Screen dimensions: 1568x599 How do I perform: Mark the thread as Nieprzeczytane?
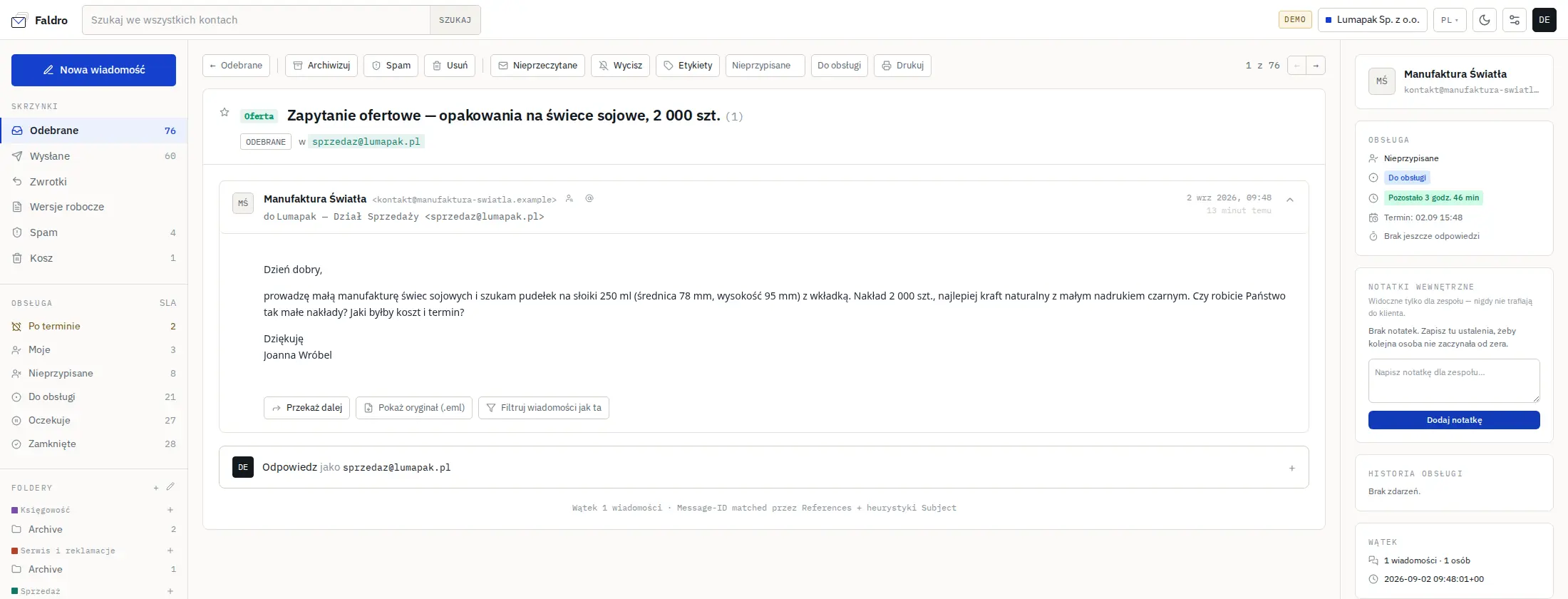pyautogui.click(x=537, y=66)
